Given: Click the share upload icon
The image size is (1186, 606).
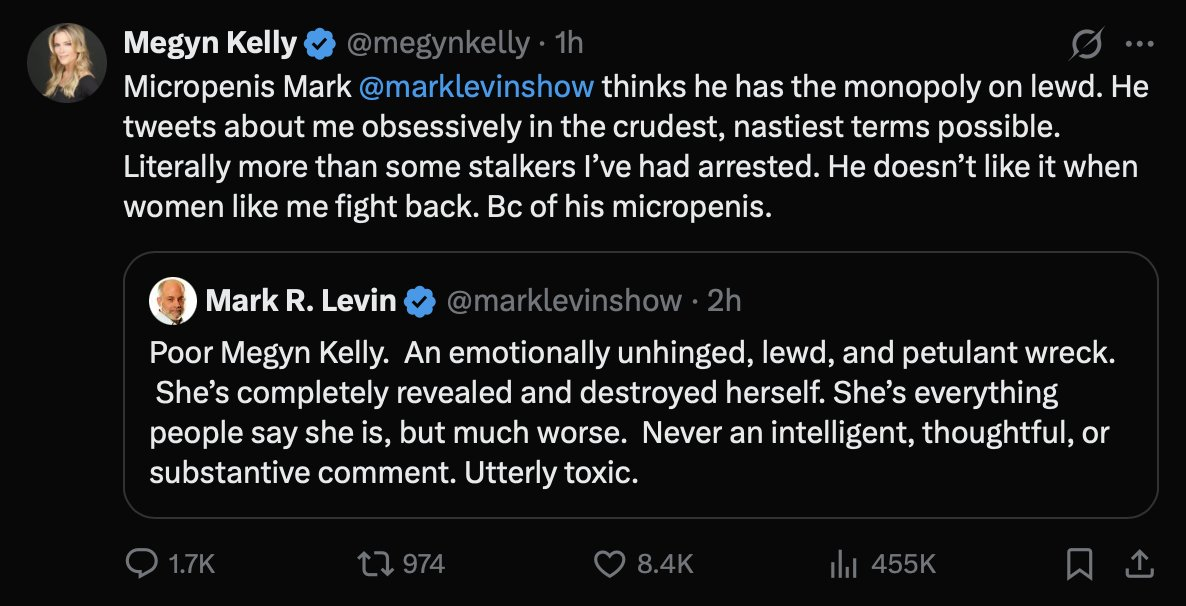Looking at the screenshot, I should pos(1137,564).
